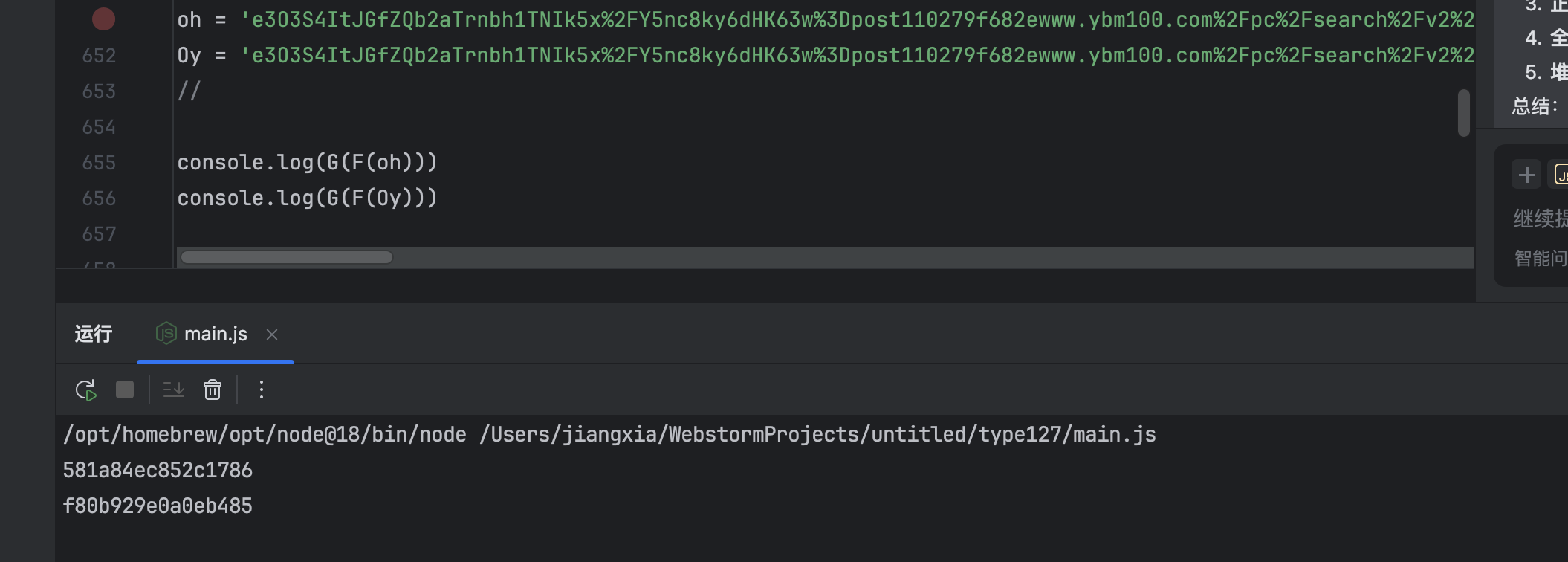Image resolution: width=1568 pixels, height=562 pixels.
Task: Place cursor on console.log(G(F(oh))) line
Action: pyautogui.click(x=307, y=163)
